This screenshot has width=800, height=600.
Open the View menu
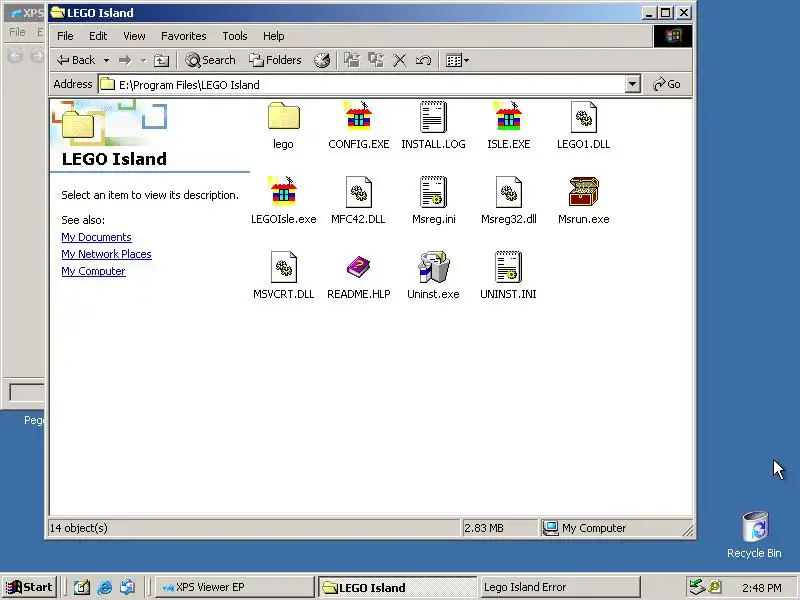click(x=134, y=36)
